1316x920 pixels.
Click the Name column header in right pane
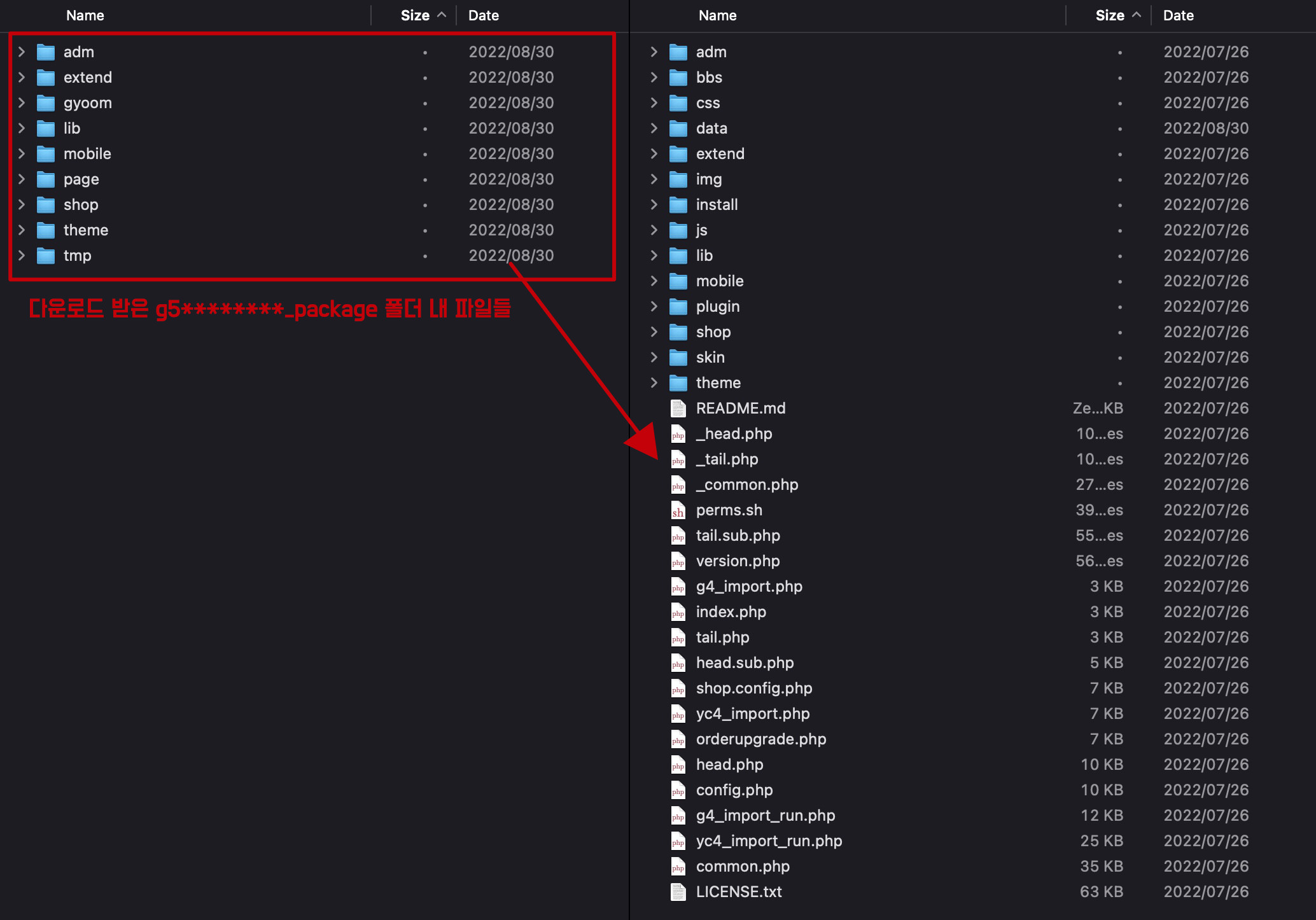(717, 15)
